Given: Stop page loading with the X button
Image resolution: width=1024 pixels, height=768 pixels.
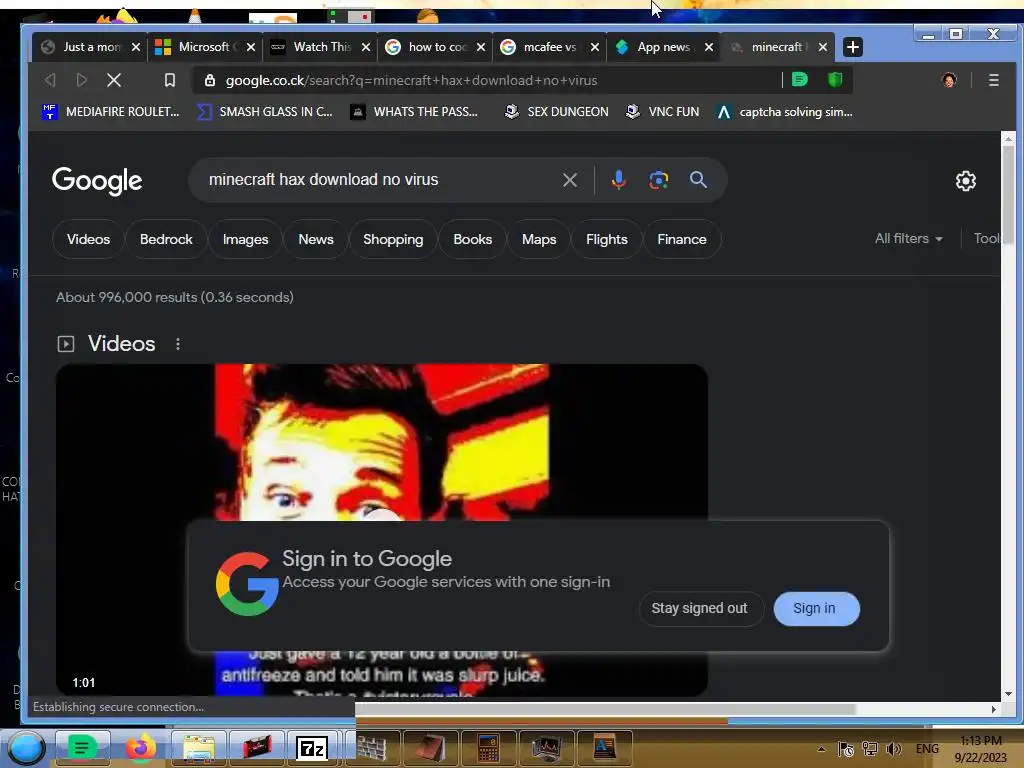Looking at the screenshot, I should (x=114, y=80).
